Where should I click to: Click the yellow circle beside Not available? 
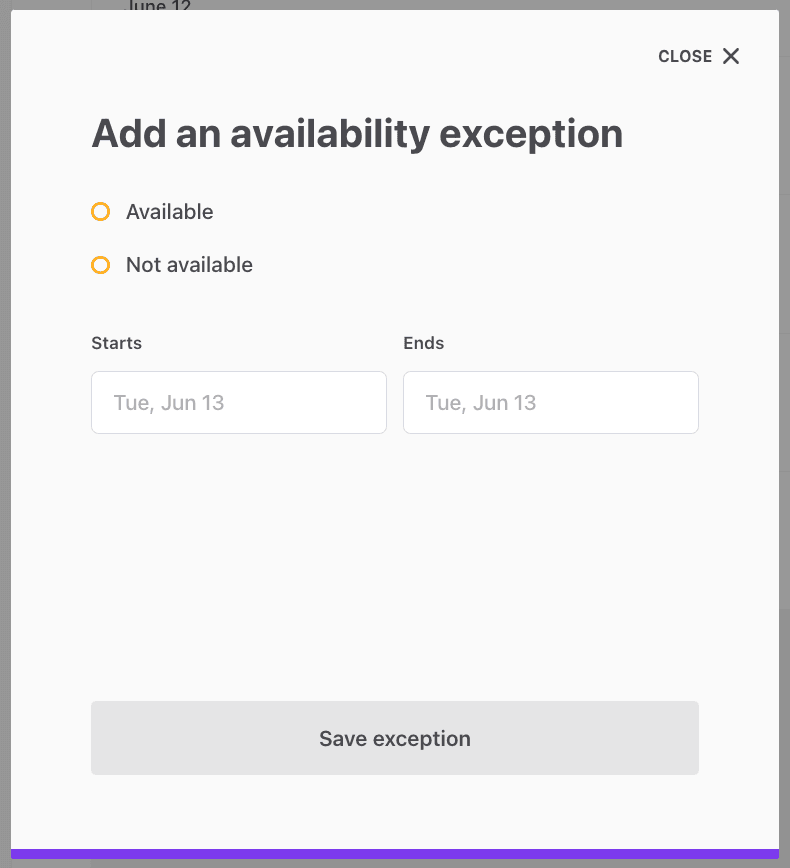(x=100, y=265)
